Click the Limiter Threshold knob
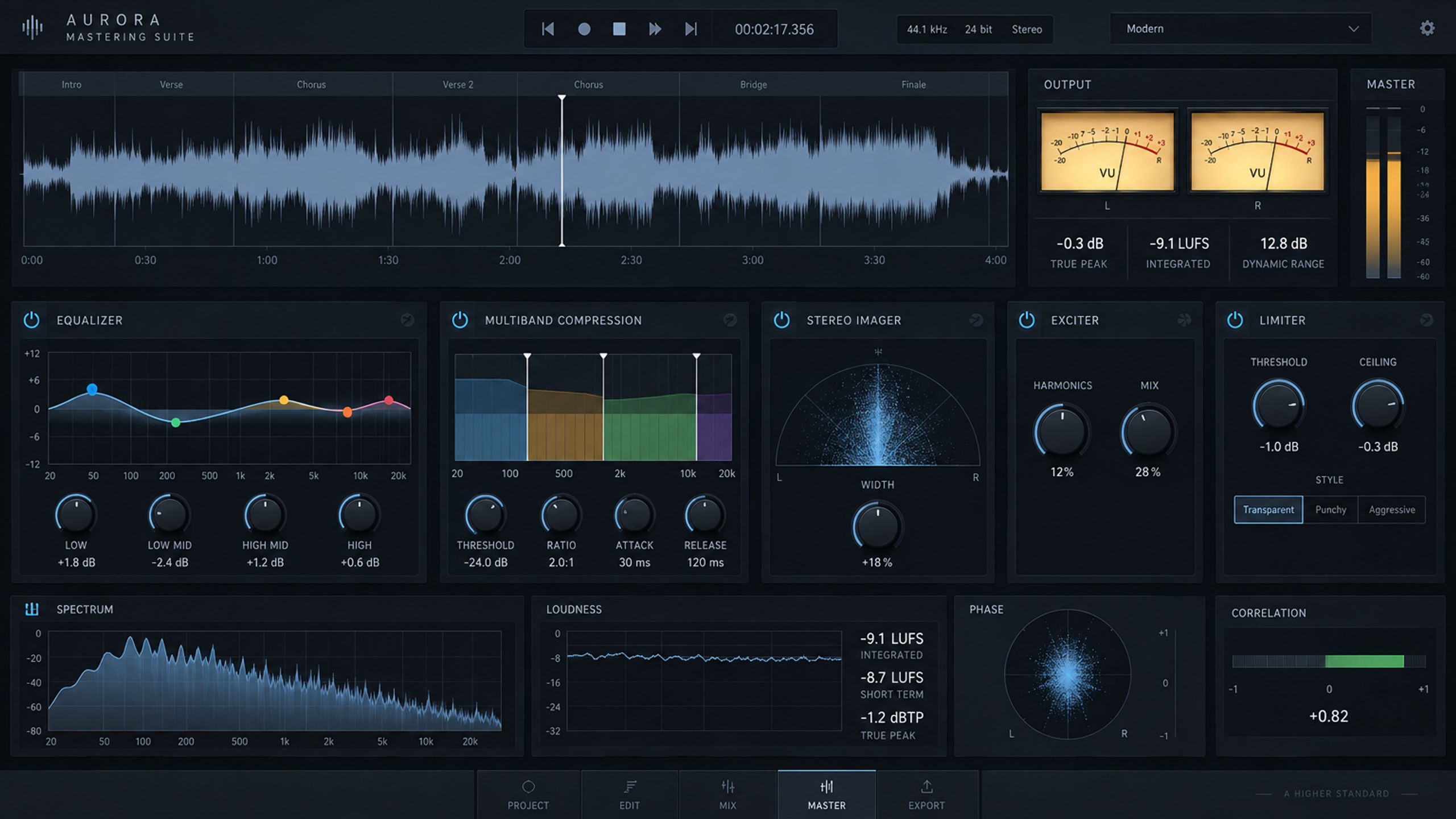Screen dimensions: 1456x819 click(x=1279, y=405)
